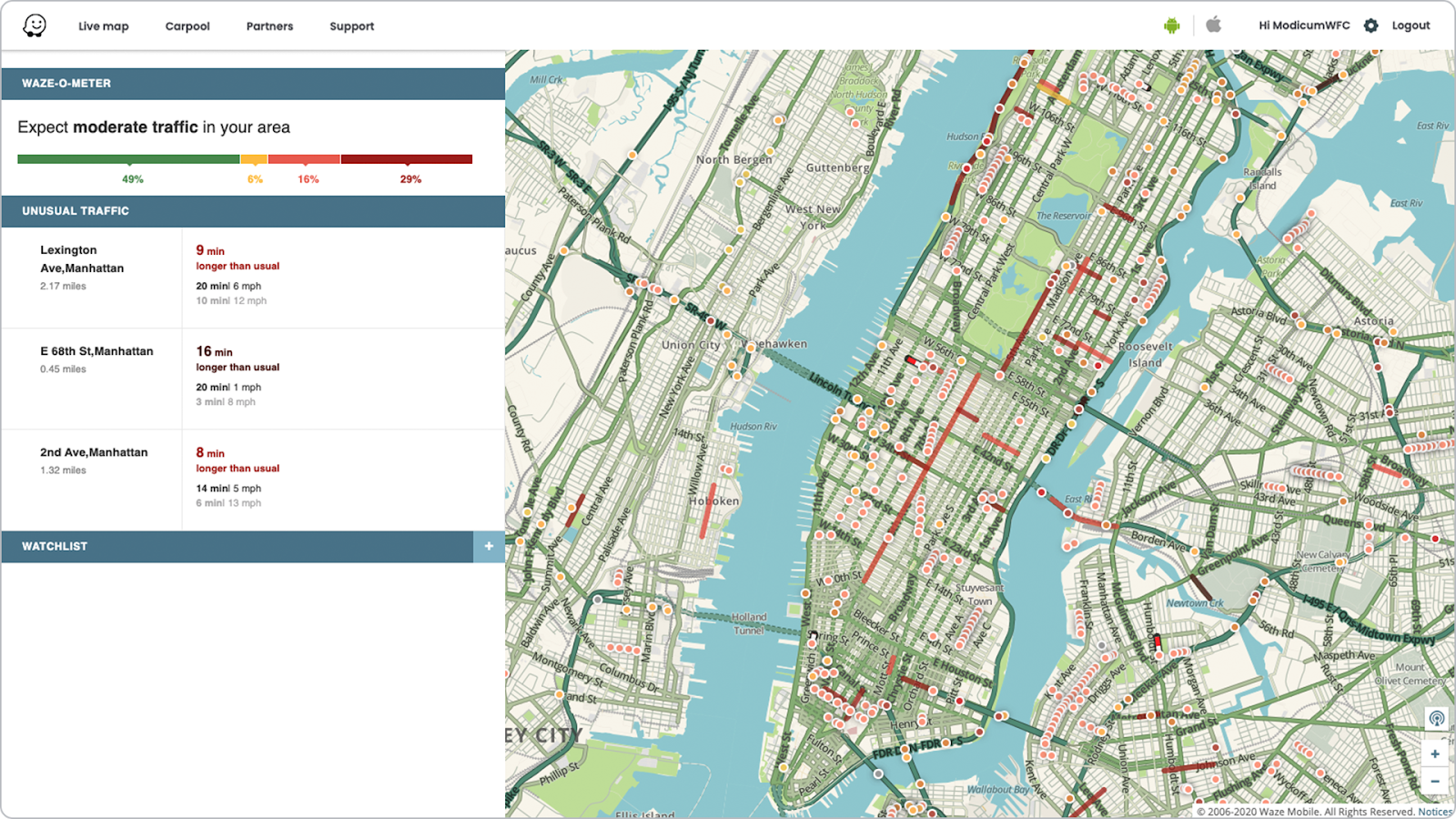1456x819 pixels.
Task: Open the Support menu item
Action: pyautogui.click(x=351, y=26)
